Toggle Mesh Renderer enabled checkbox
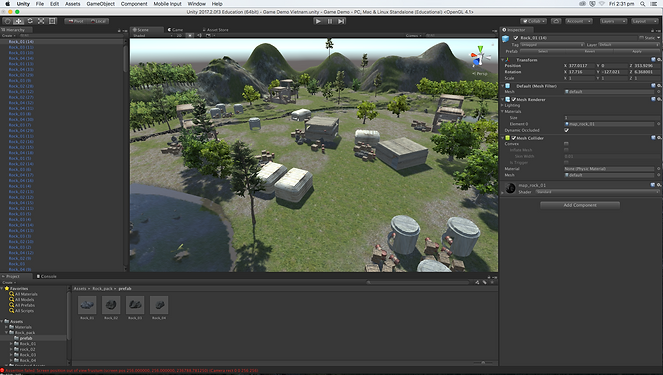The height and width of the screenshot is (375, 663). tap(514, 100)
